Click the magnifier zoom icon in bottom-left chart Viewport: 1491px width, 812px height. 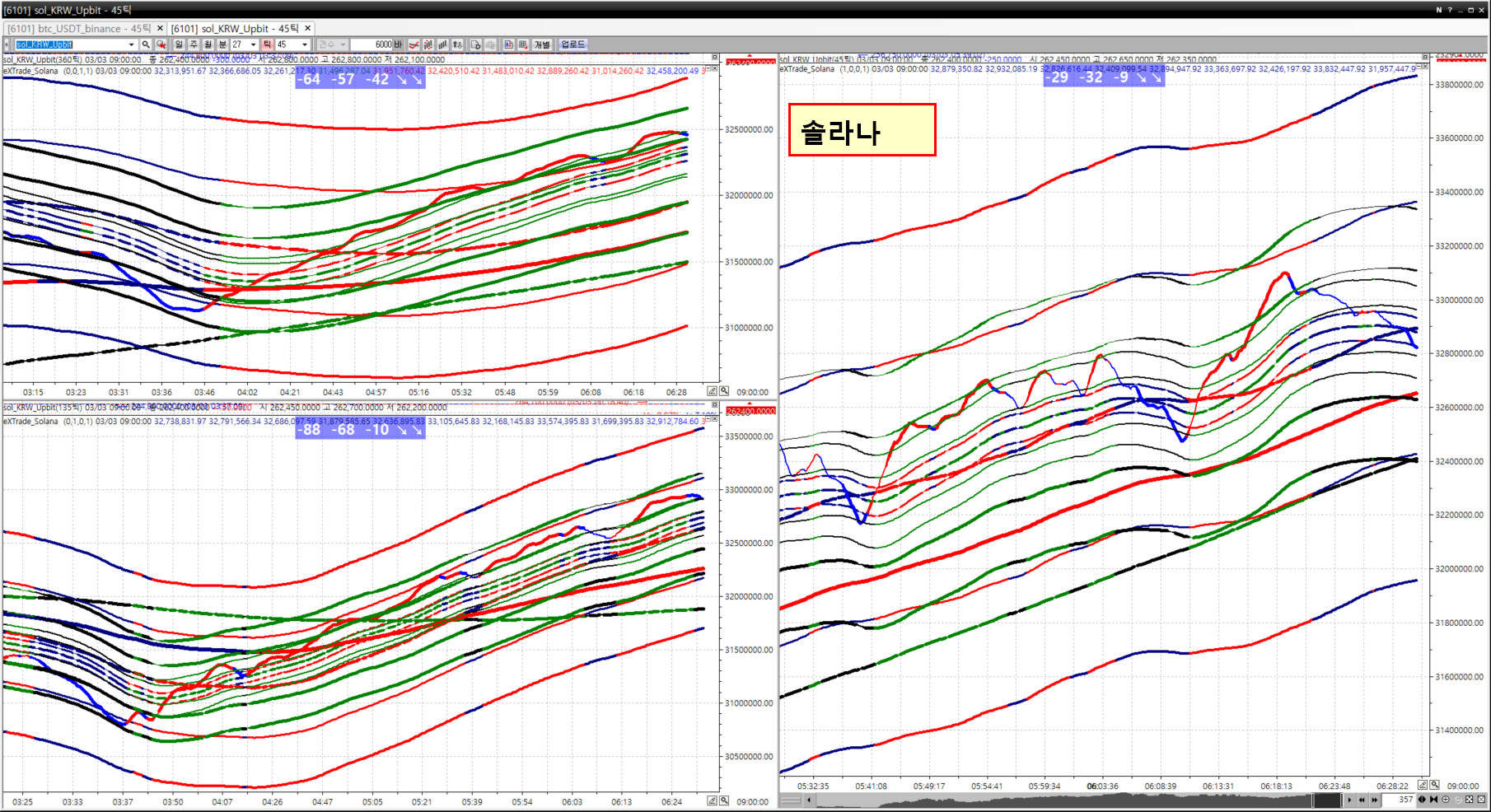pyautogui.click(x=724, y=800)
